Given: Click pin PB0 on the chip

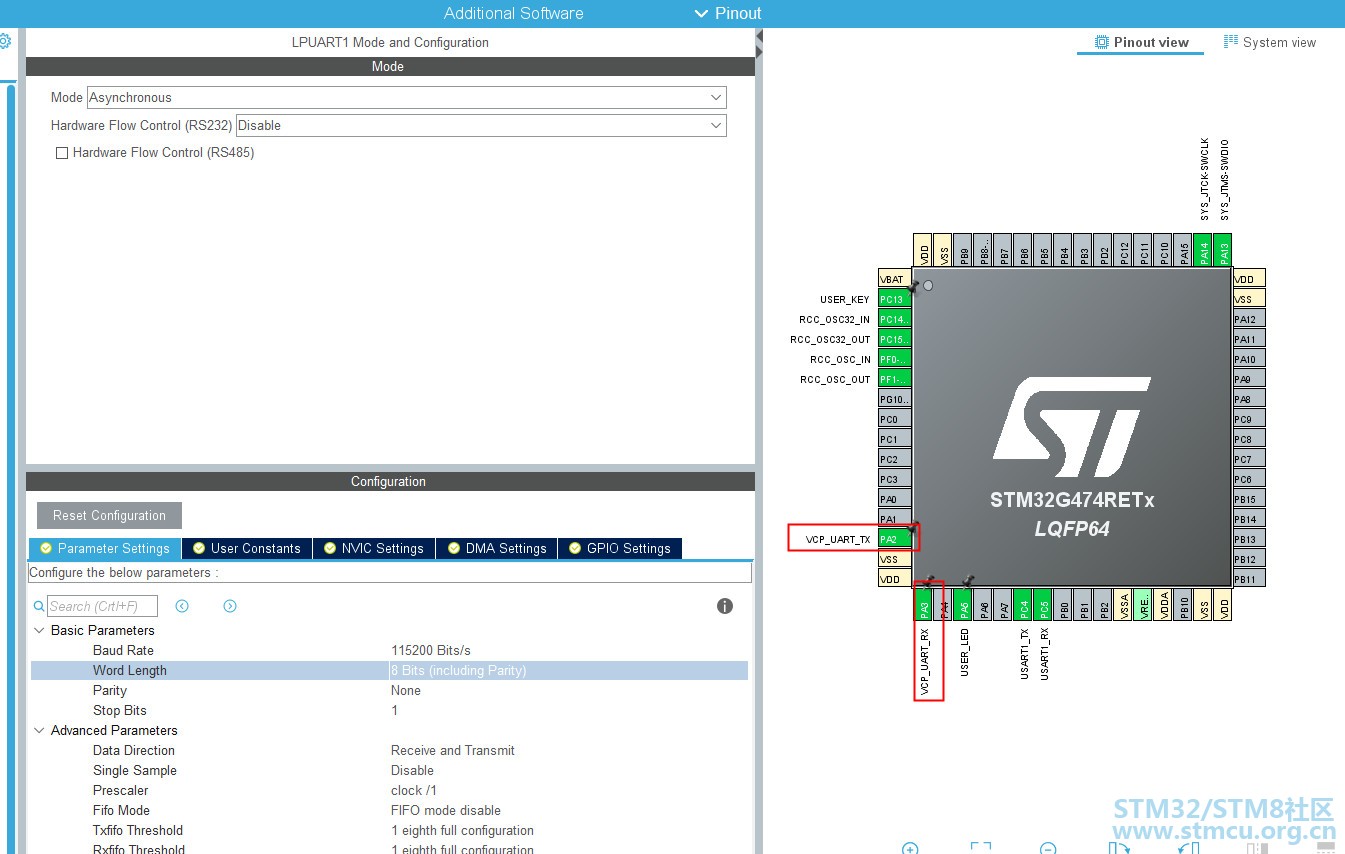Looking at the screenshot, I should pyautogui.click(x=1063, y=604).
